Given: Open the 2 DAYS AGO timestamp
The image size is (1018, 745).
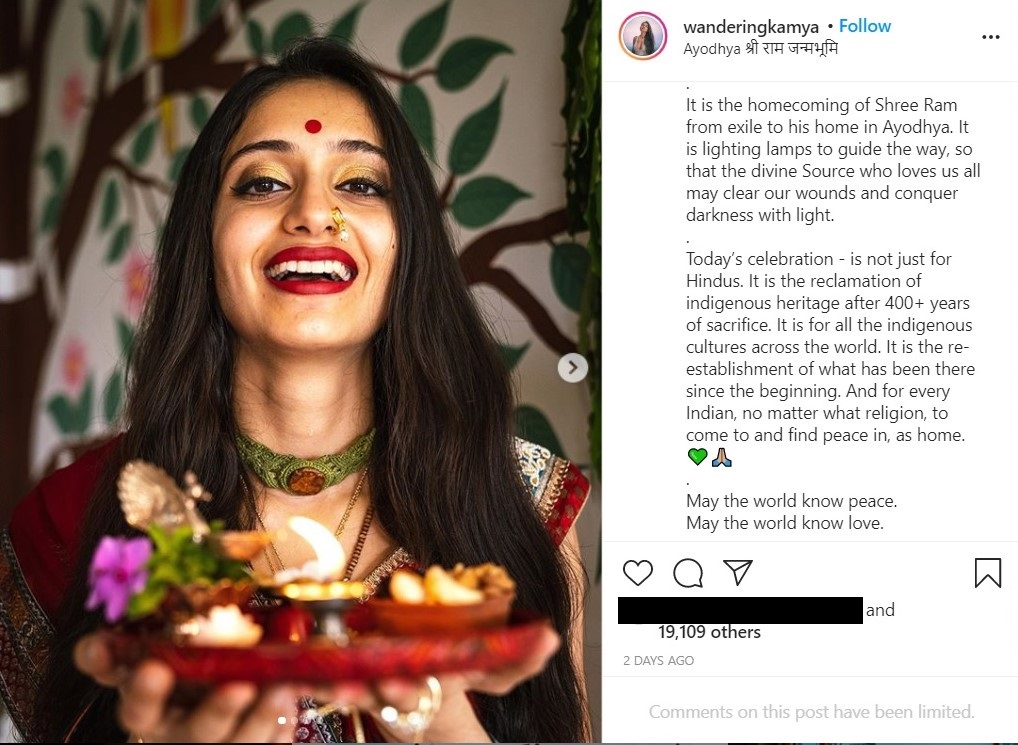Looking at the screenshot, I should click(658, 661).
